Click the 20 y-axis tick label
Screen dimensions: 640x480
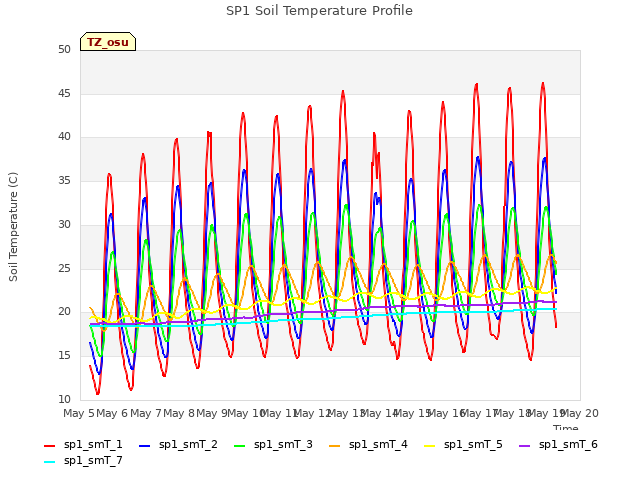coord(64,312)
